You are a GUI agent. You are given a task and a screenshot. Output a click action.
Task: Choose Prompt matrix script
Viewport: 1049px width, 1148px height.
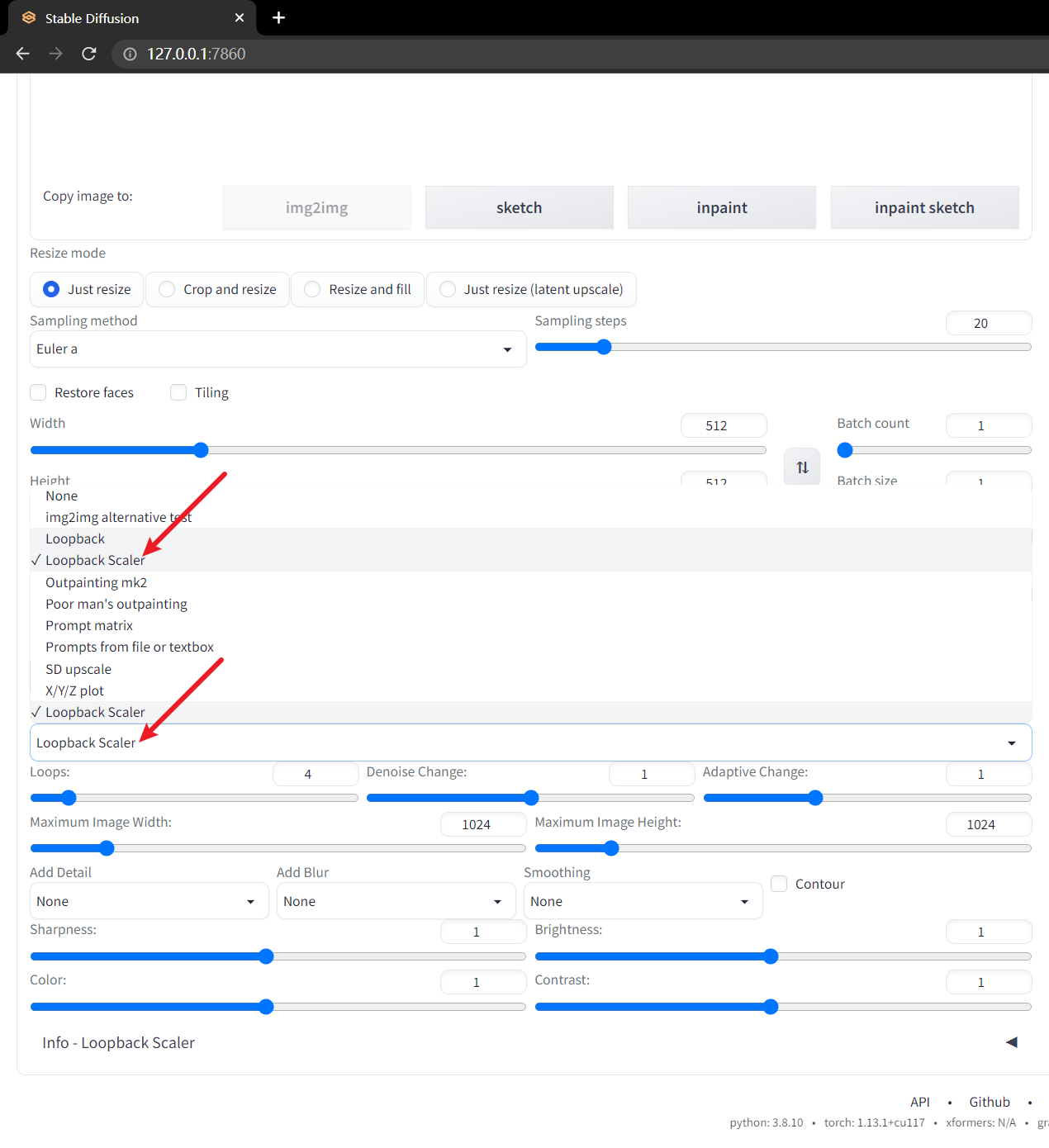[x=531, y=625]
